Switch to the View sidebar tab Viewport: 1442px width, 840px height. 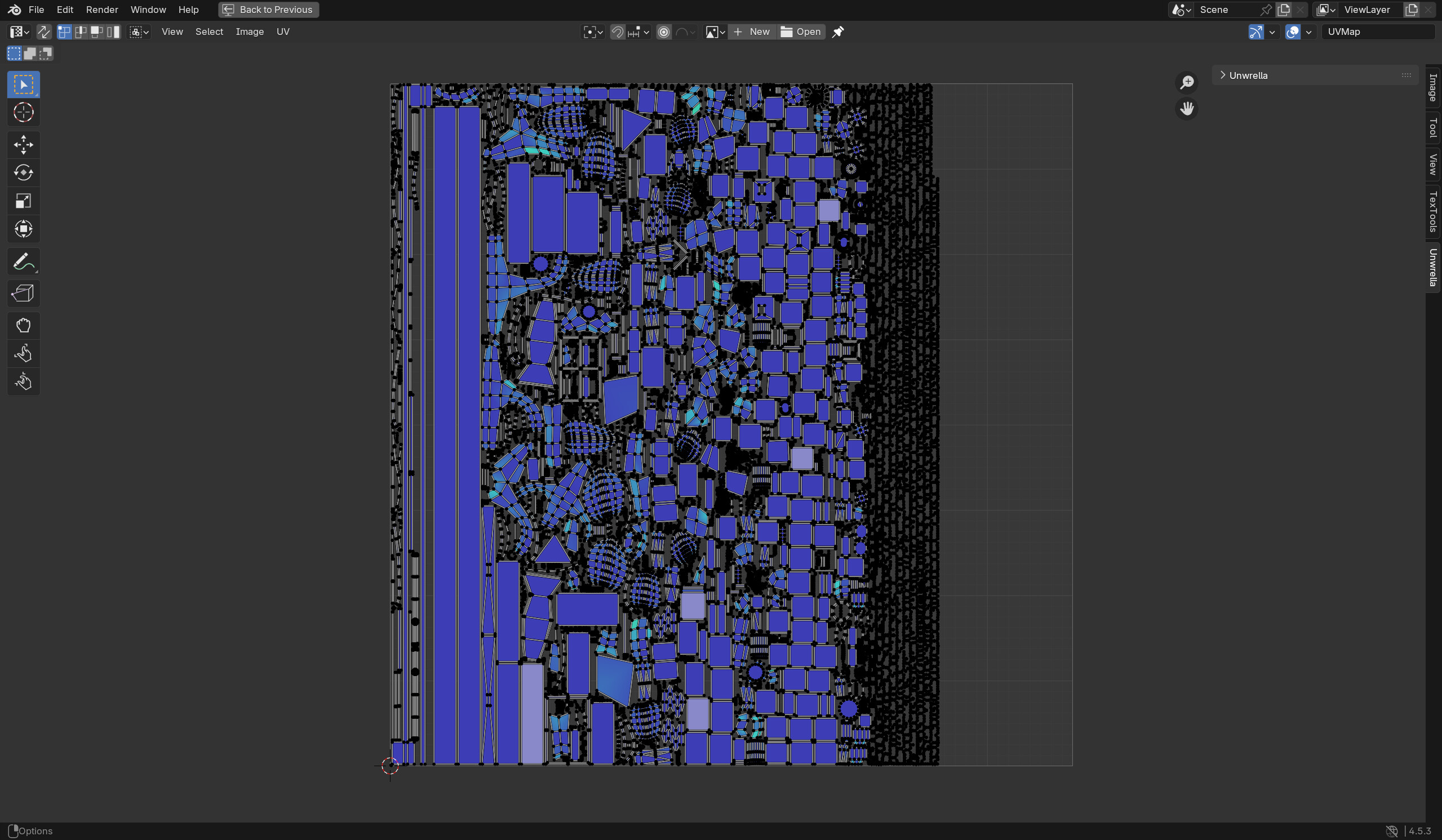(1434, 165)
